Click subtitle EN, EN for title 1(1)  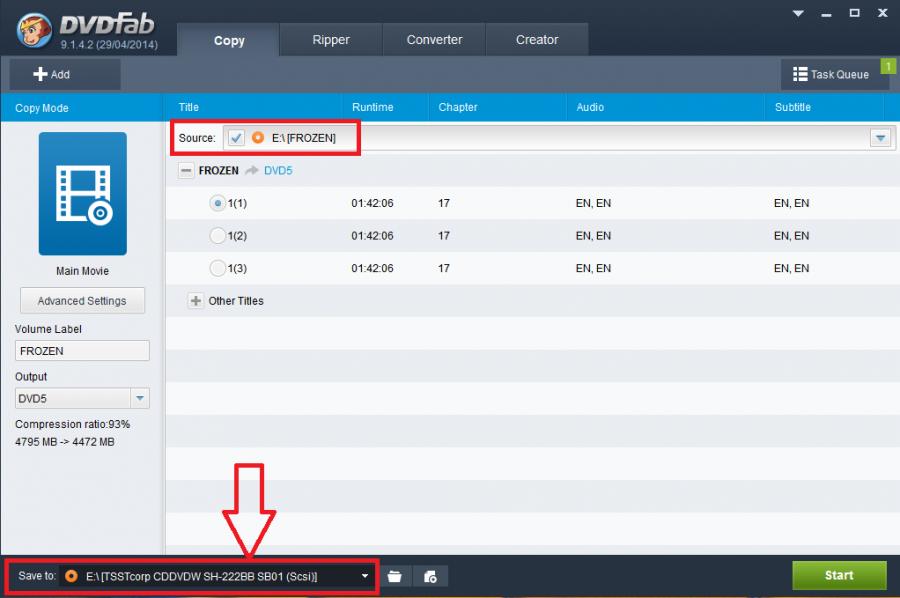coord(792,203)
